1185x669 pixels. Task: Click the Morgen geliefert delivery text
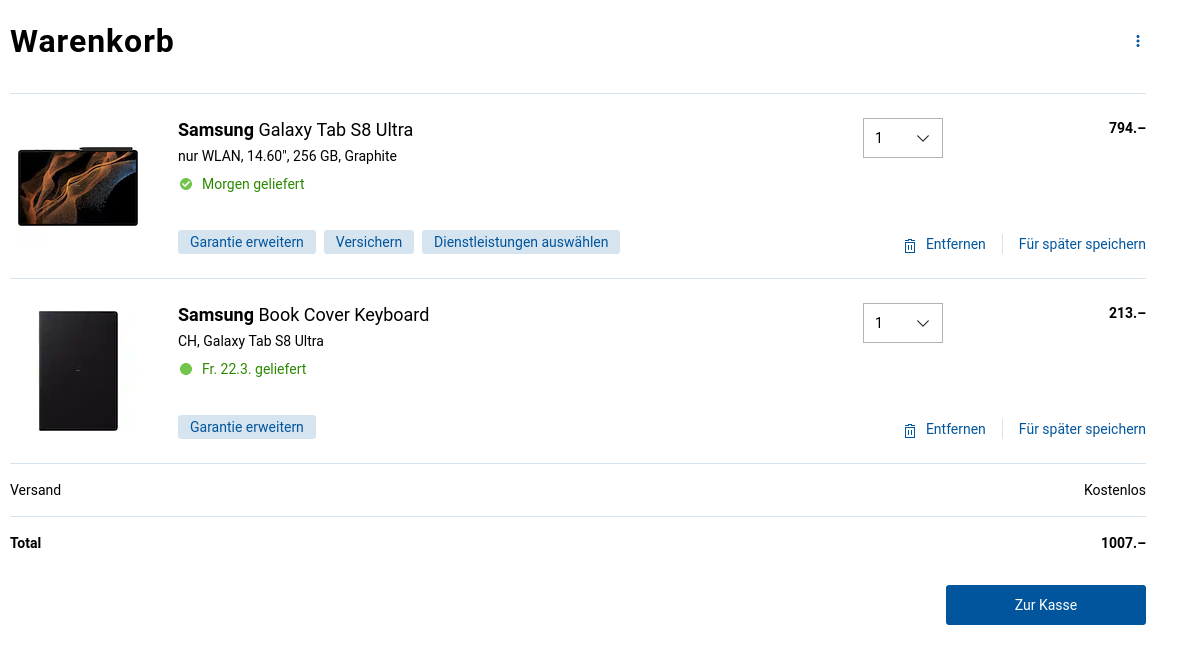[253, 184]
